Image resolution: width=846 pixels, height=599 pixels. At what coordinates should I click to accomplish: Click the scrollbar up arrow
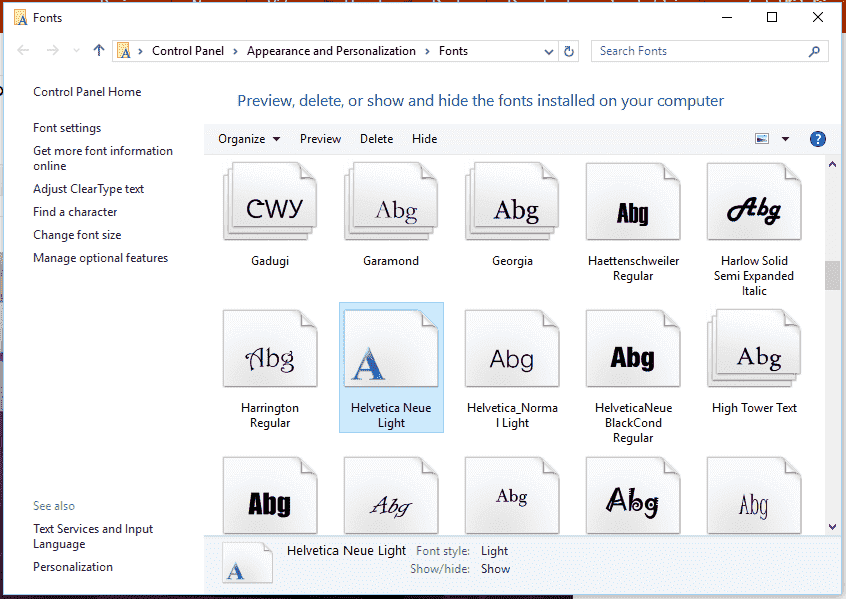[832, 164]
